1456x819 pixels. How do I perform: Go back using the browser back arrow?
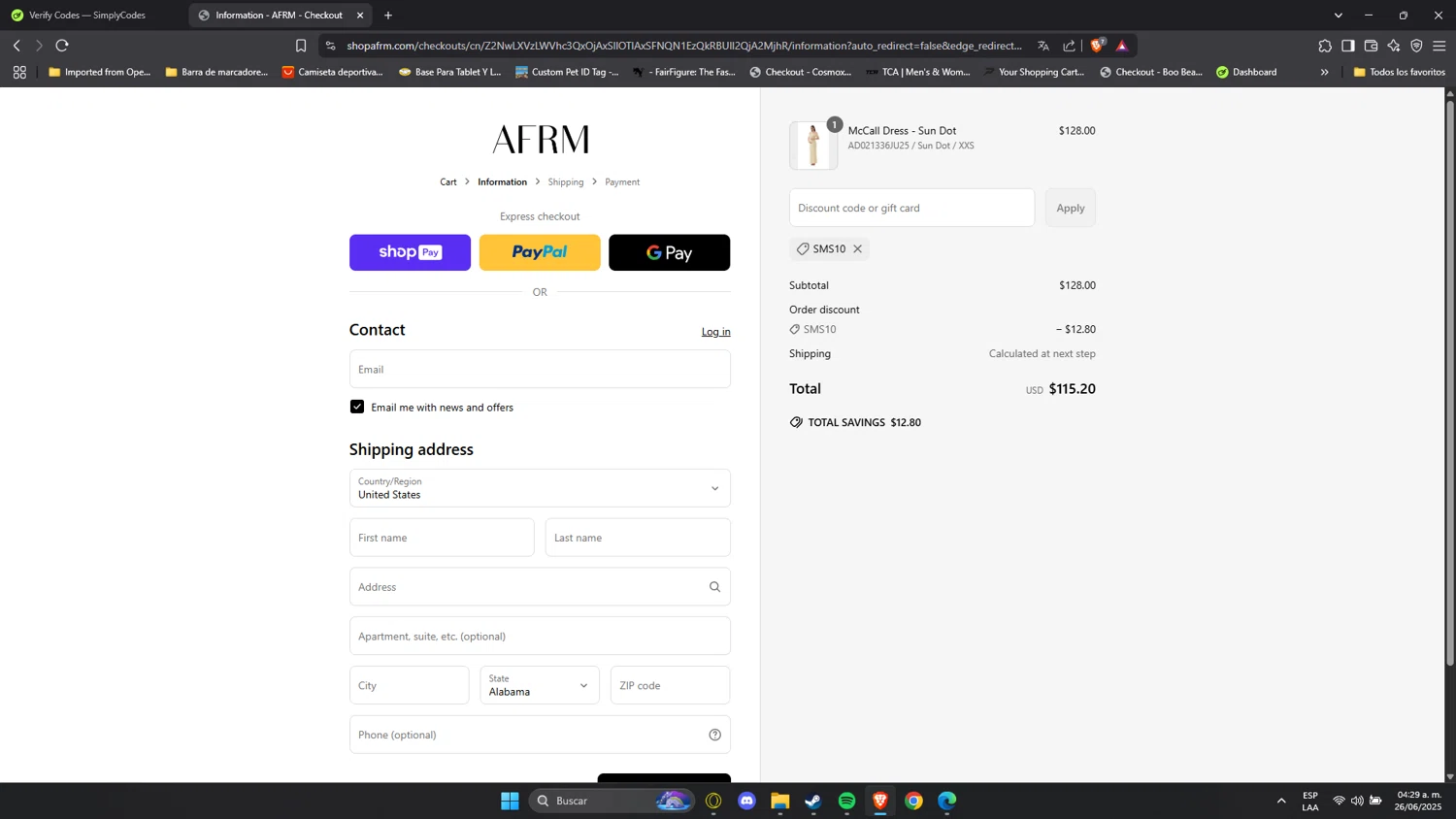point(17,46)
